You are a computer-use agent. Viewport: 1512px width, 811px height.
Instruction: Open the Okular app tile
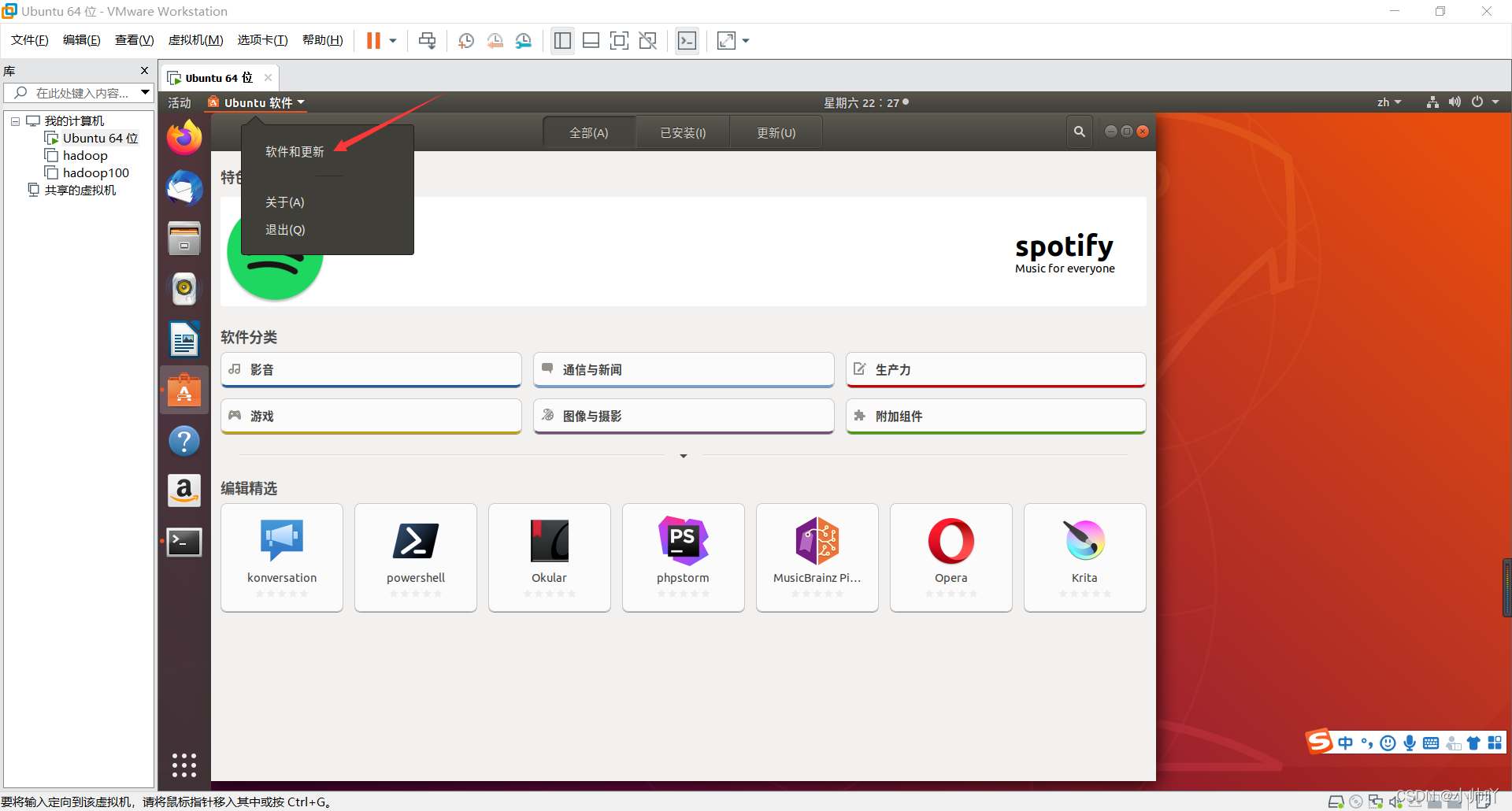pos(550,557)
